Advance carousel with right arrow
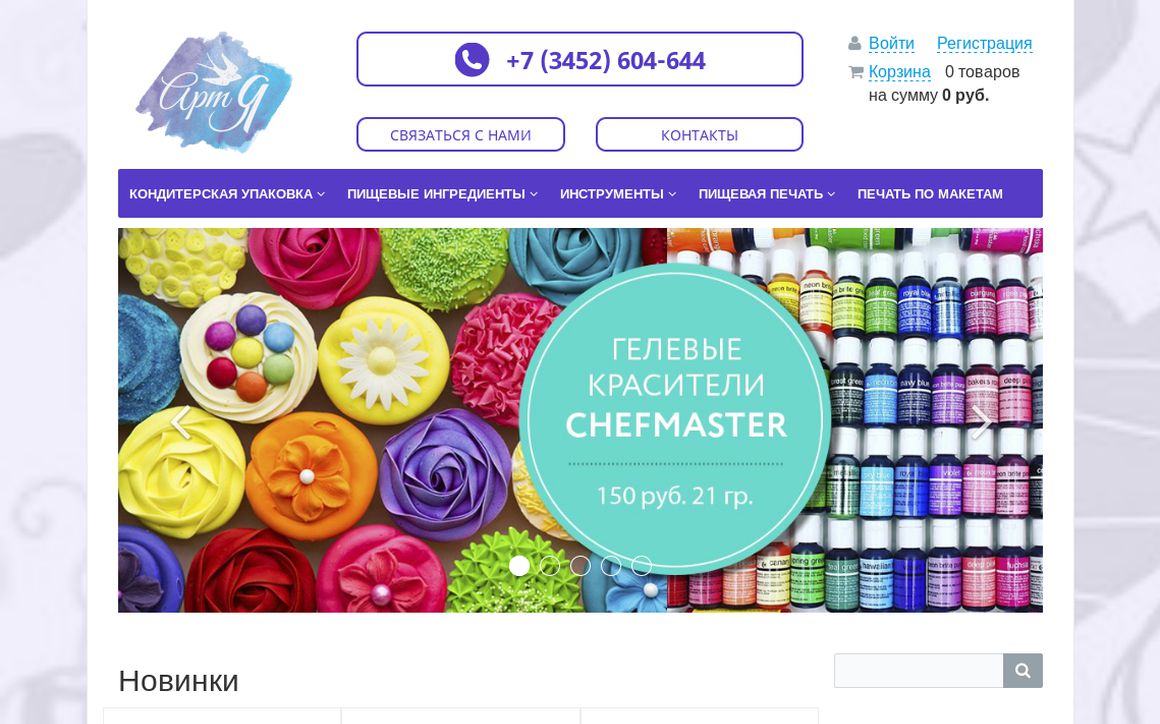This screenshot has height=724, width=1160. pos(981,422)
